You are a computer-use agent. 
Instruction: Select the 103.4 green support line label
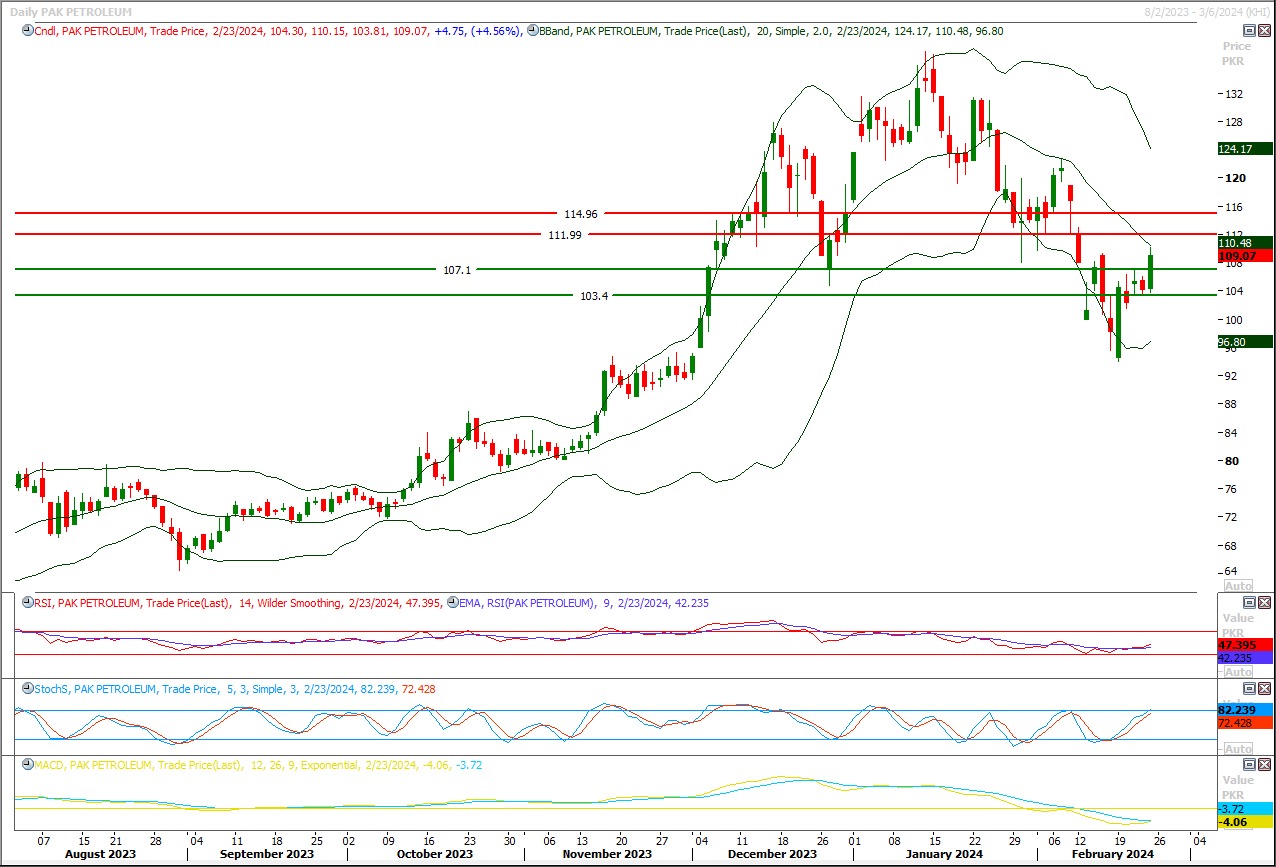pos(592,296)
